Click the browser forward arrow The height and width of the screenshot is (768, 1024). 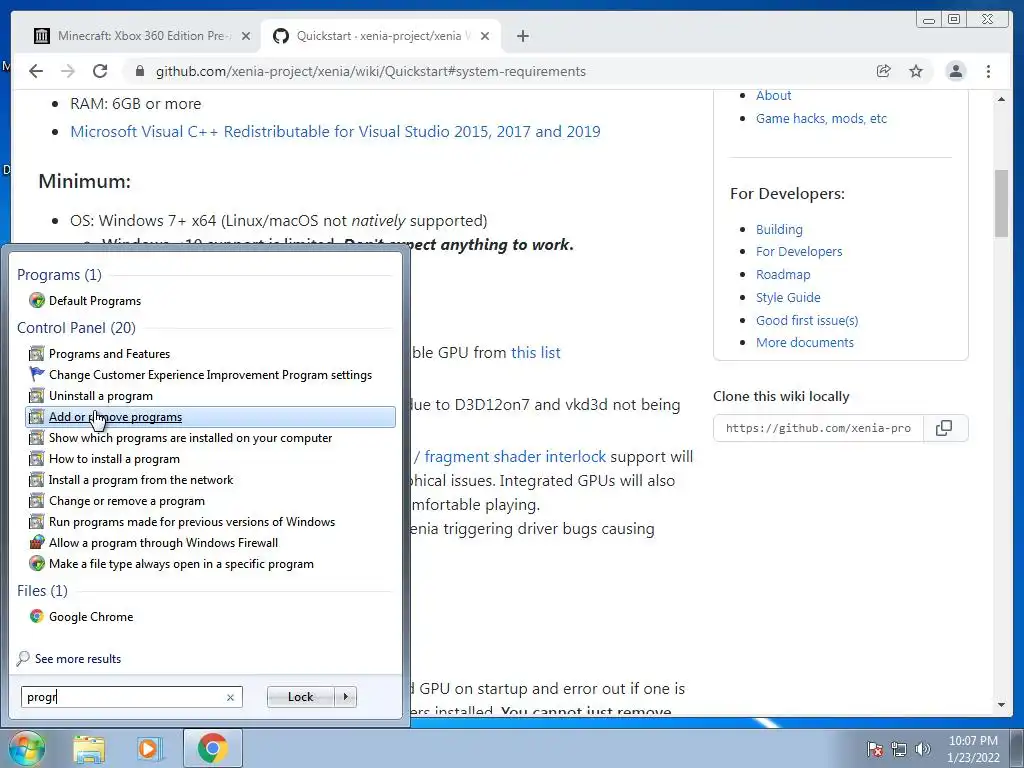point(68,71)
